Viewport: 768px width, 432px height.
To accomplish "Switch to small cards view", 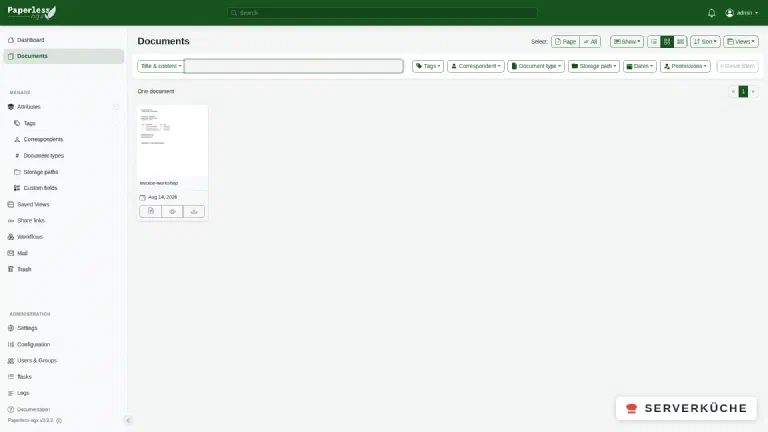I will point(667,42).
